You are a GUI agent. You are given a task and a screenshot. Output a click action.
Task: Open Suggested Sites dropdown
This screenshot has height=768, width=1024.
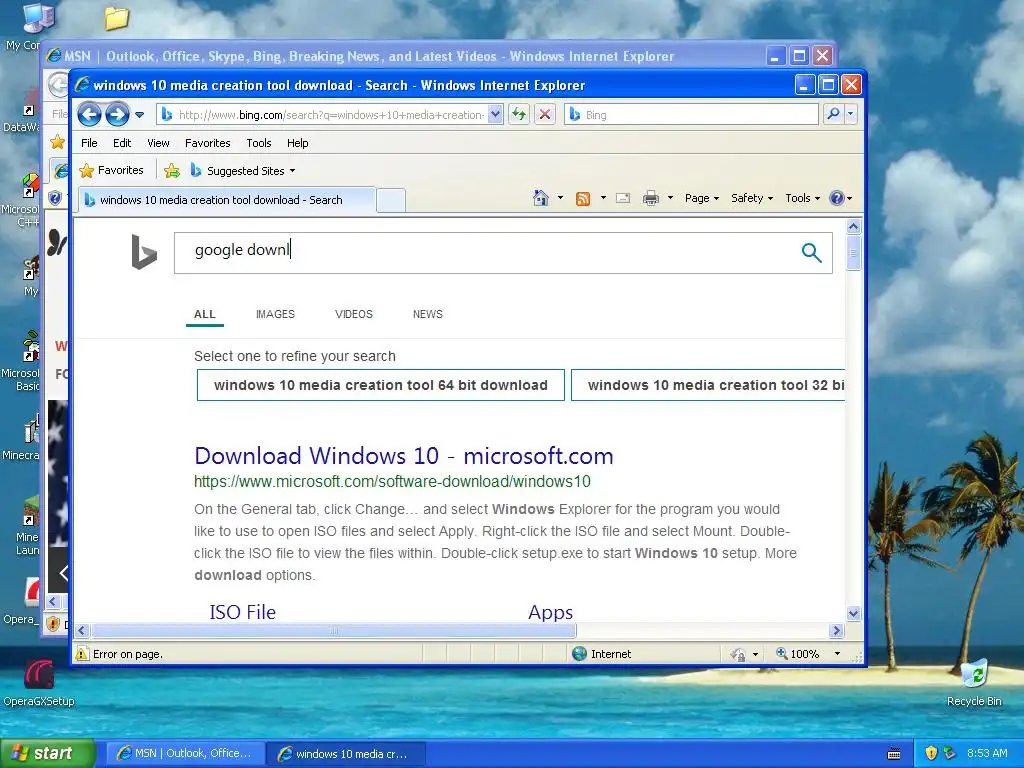[242, 171]
